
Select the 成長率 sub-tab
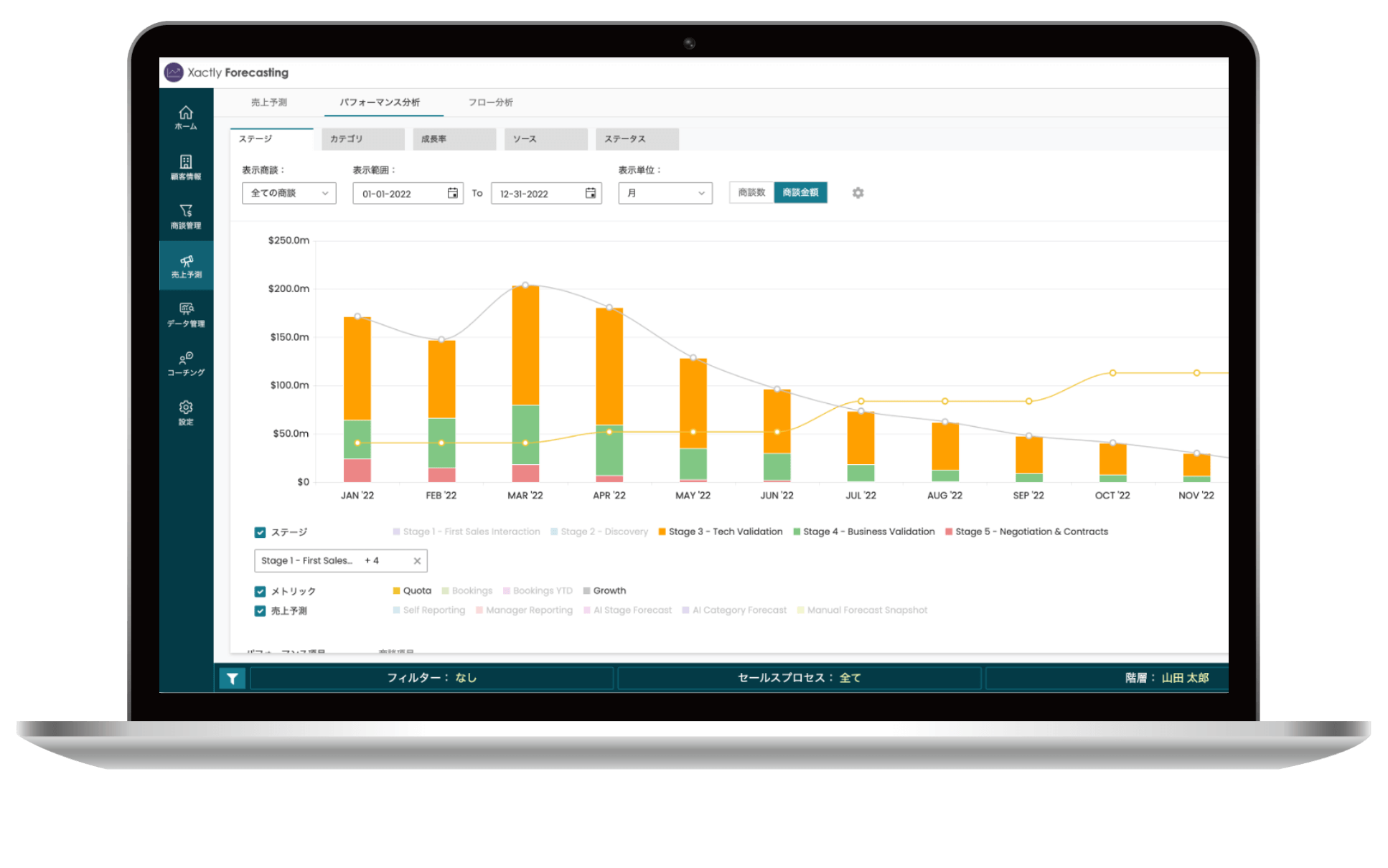tap(454, 139)
